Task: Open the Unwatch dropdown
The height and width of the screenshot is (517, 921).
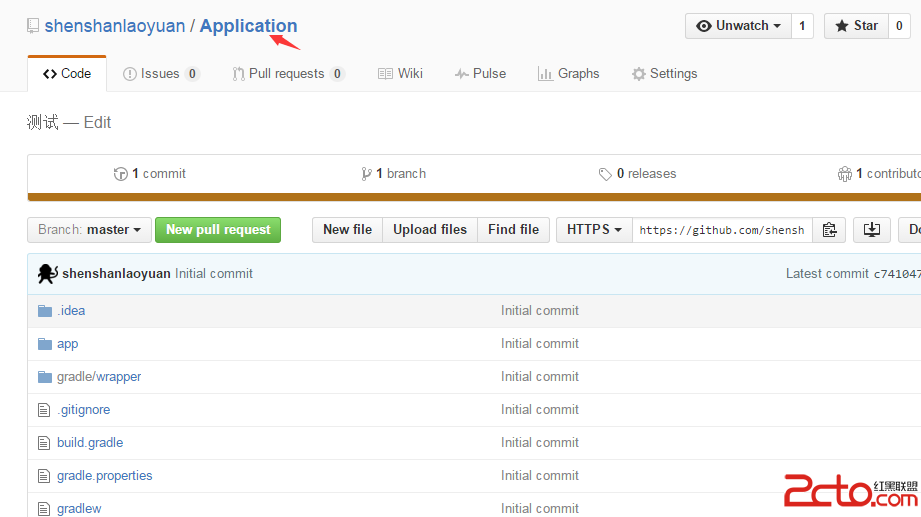Action: point(738,26)
